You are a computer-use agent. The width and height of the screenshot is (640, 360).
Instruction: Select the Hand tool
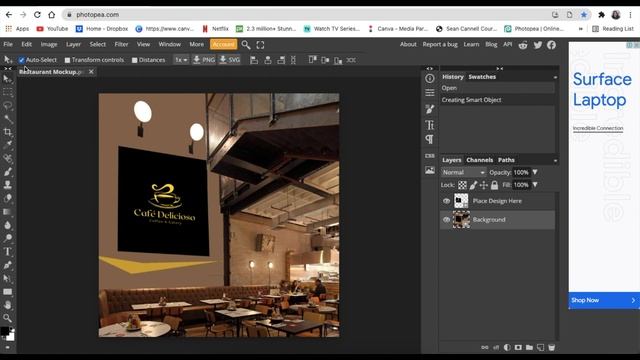(7, 305)
